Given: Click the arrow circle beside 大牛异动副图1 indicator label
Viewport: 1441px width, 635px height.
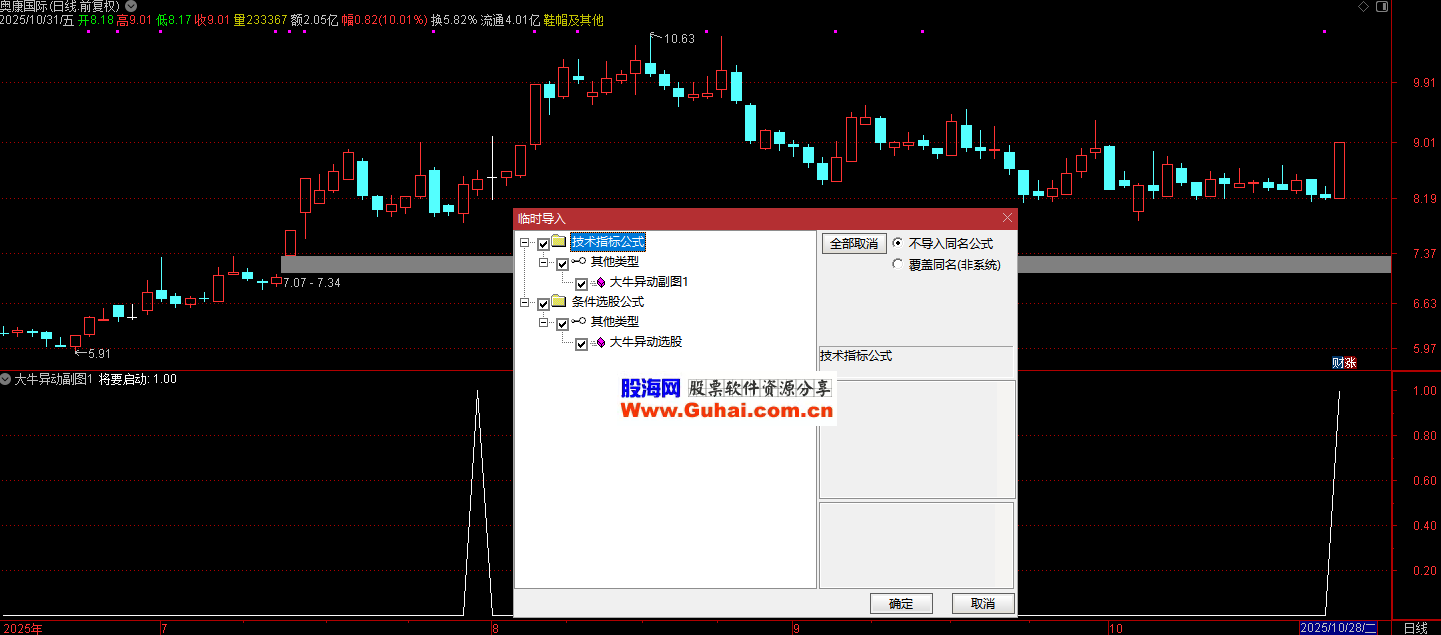Looking at the screenshot, I should coord(6,379).
